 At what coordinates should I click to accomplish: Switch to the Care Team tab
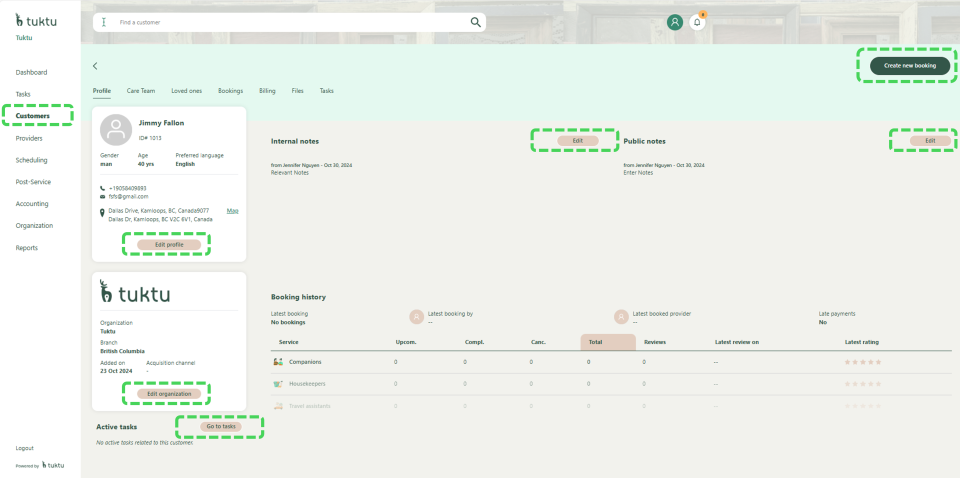click(141, 91)
